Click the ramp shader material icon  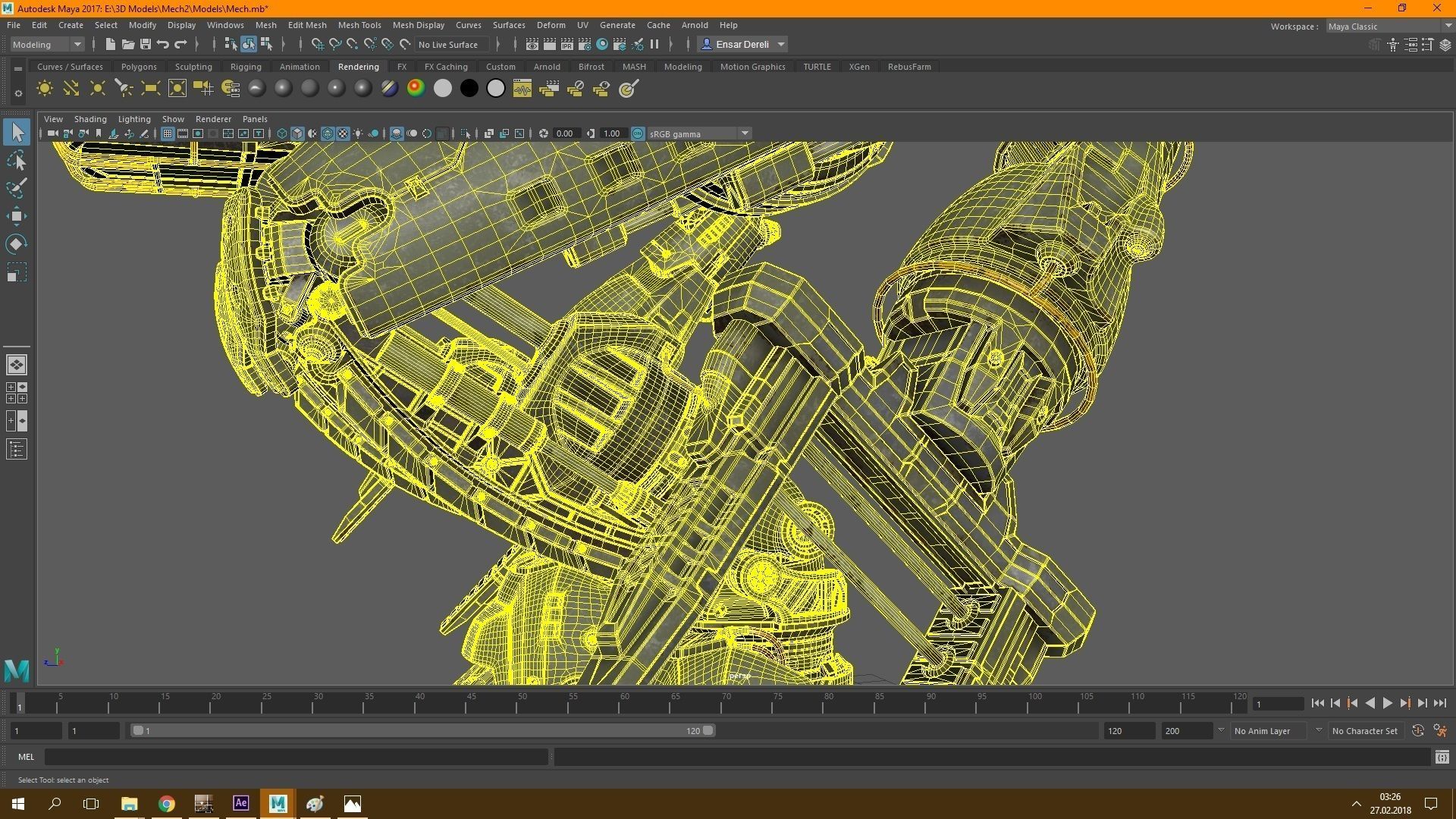[416, 89]
